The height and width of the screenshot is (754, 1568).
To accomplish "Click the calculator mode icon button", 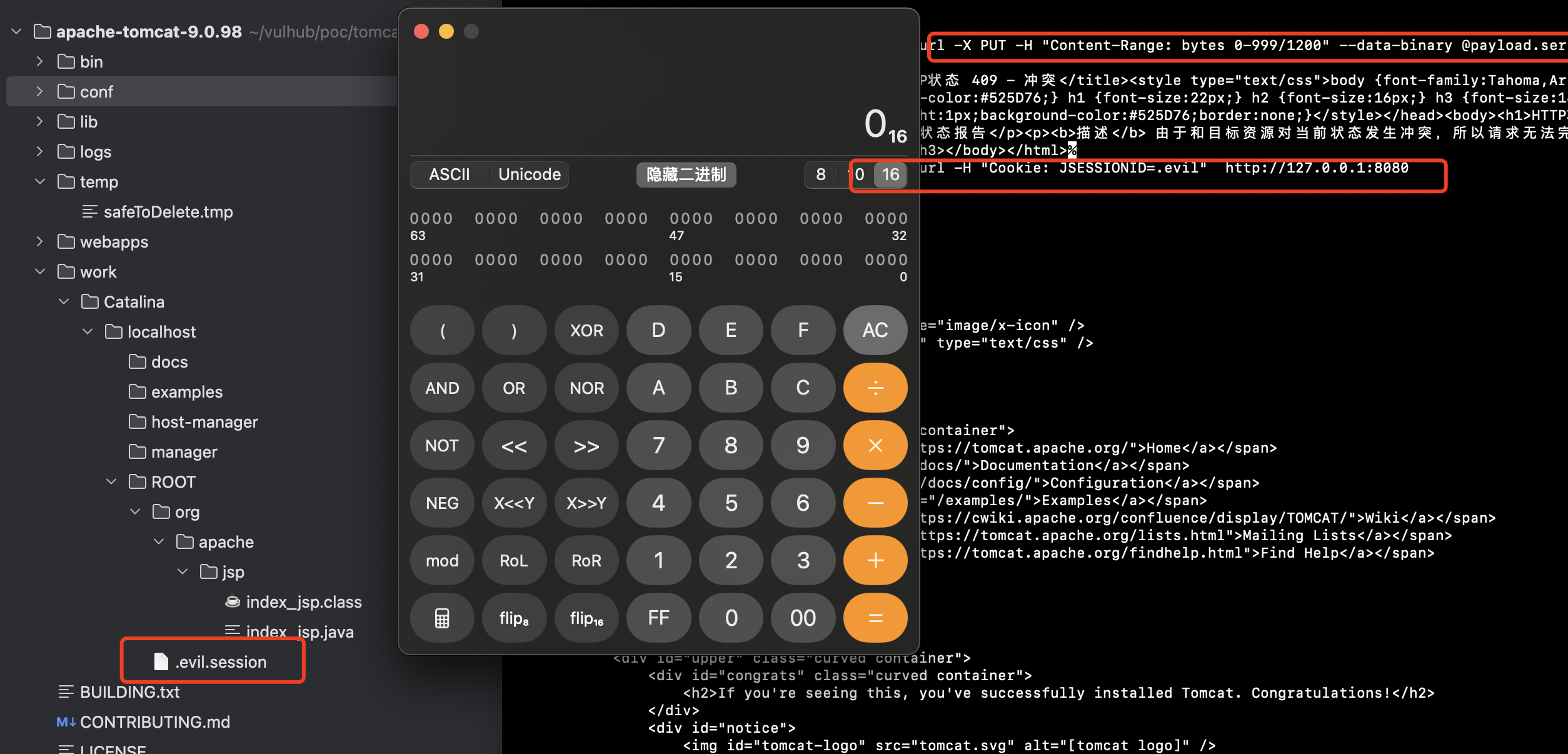I will tap(442, 618).
